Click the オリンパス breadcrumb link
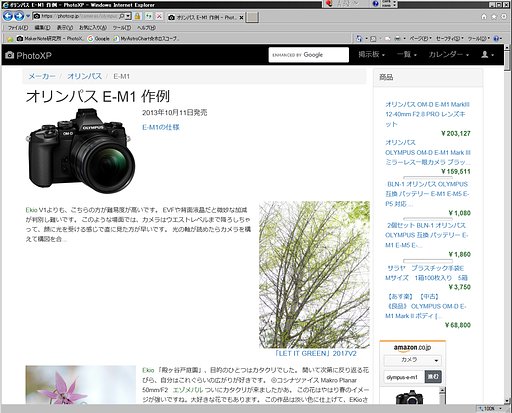The width and height of the screenshot is (512, 413). pos(84,76)
